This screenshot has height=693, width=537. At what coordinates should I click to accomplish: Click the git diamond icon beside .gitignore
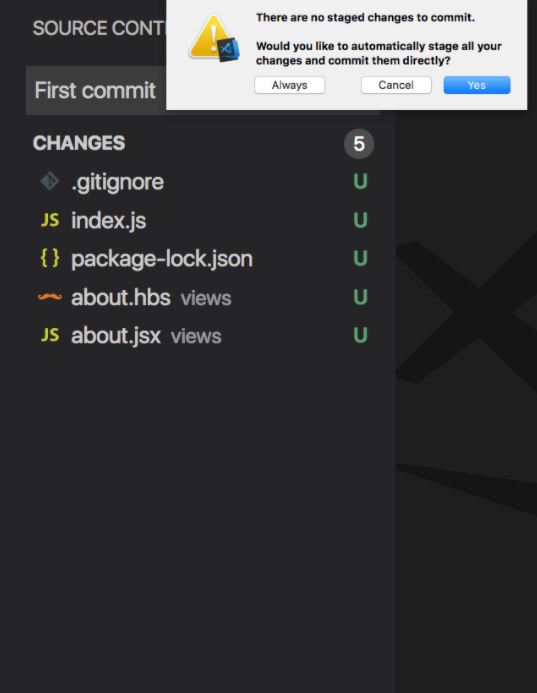tap(49, 181)
